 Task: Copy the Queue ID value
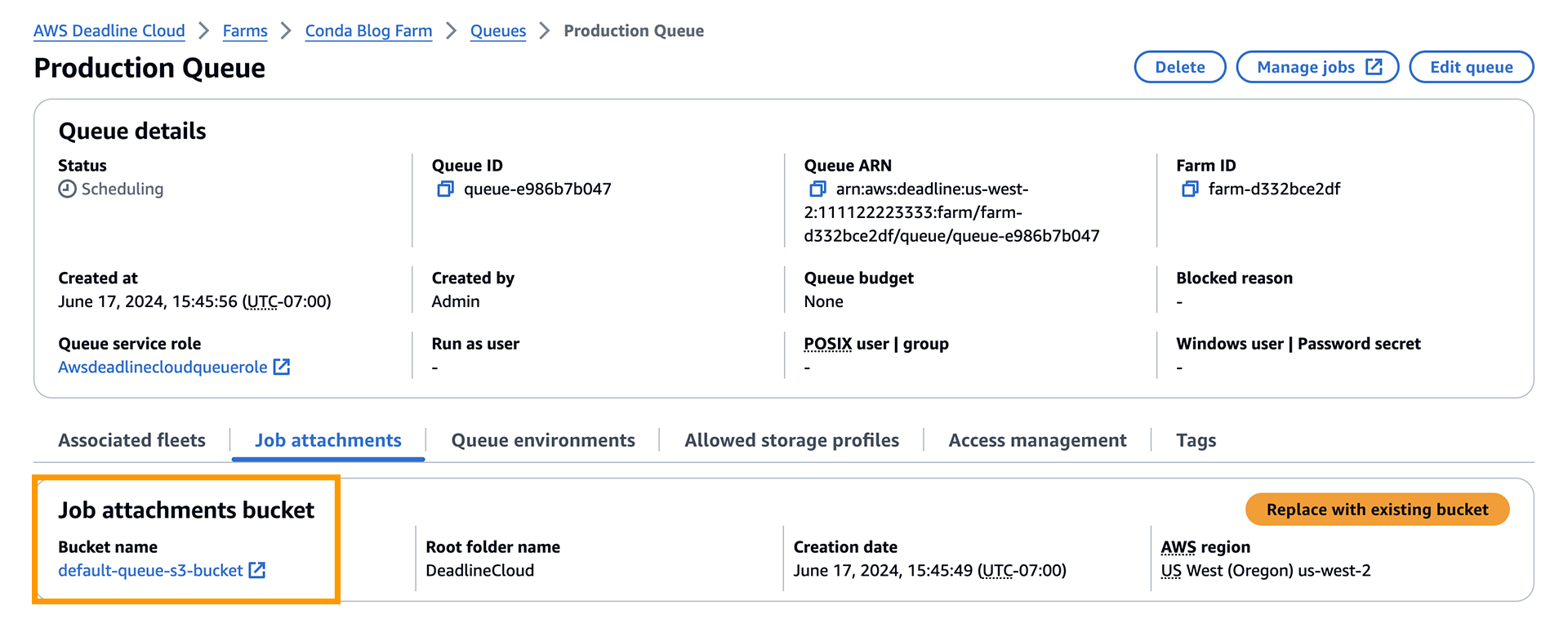(445, 189)
